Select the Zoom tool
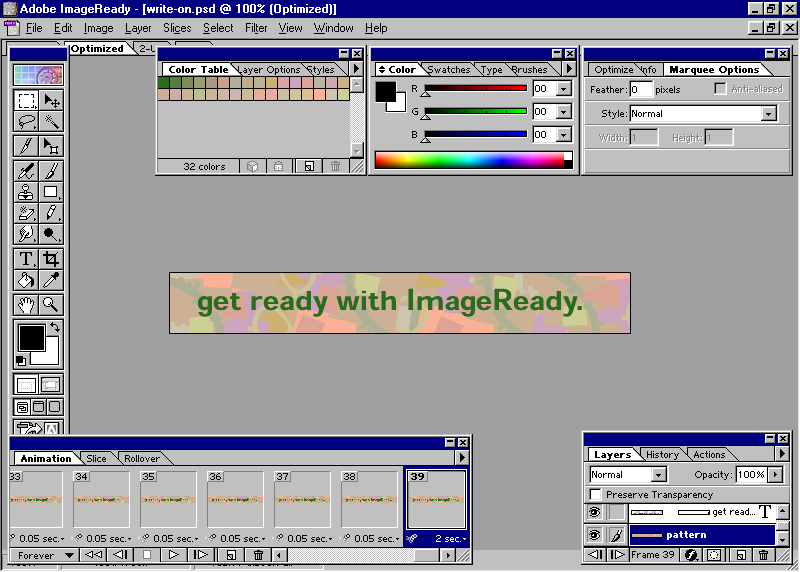The width and height of the screenshot is (800, 572). pyautogui.click(x=51, y=305)
